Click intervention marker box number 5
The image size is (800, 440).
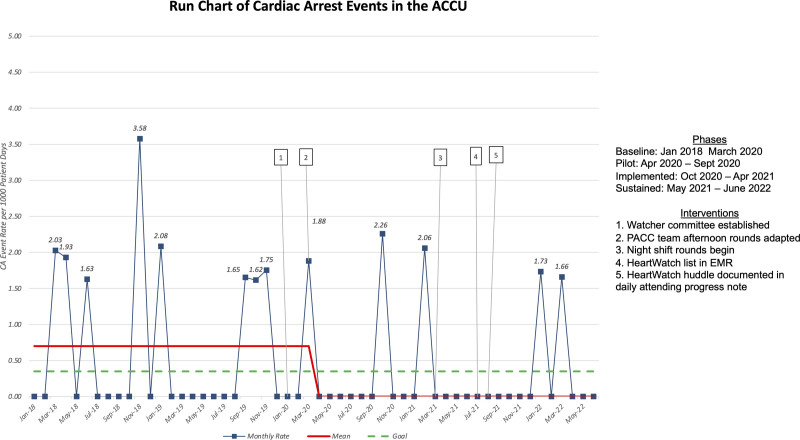[496, 155]
